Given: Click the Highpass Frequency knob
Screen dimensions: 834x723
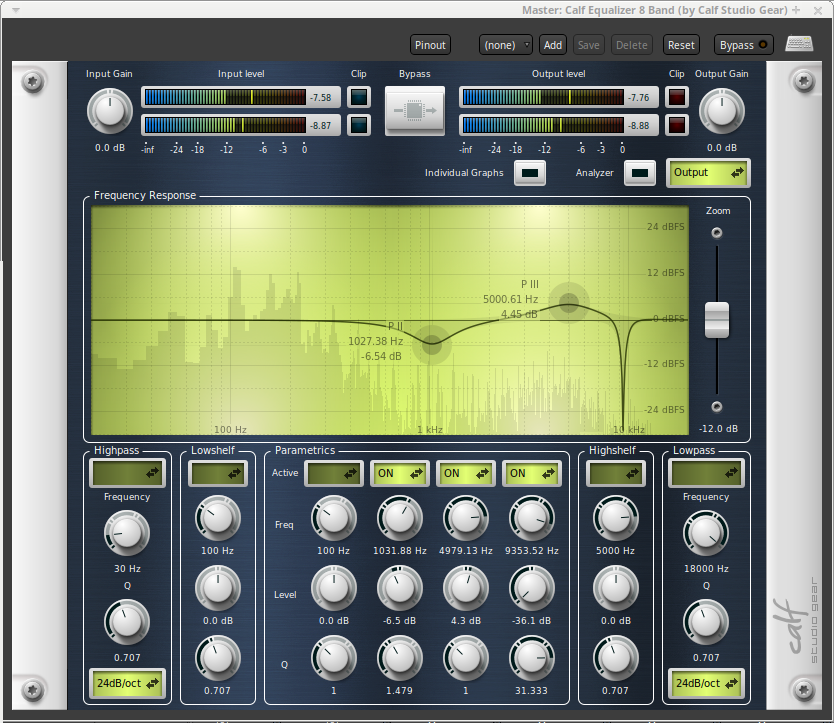Looking at the screenshot, I should [x=127, y=533].
